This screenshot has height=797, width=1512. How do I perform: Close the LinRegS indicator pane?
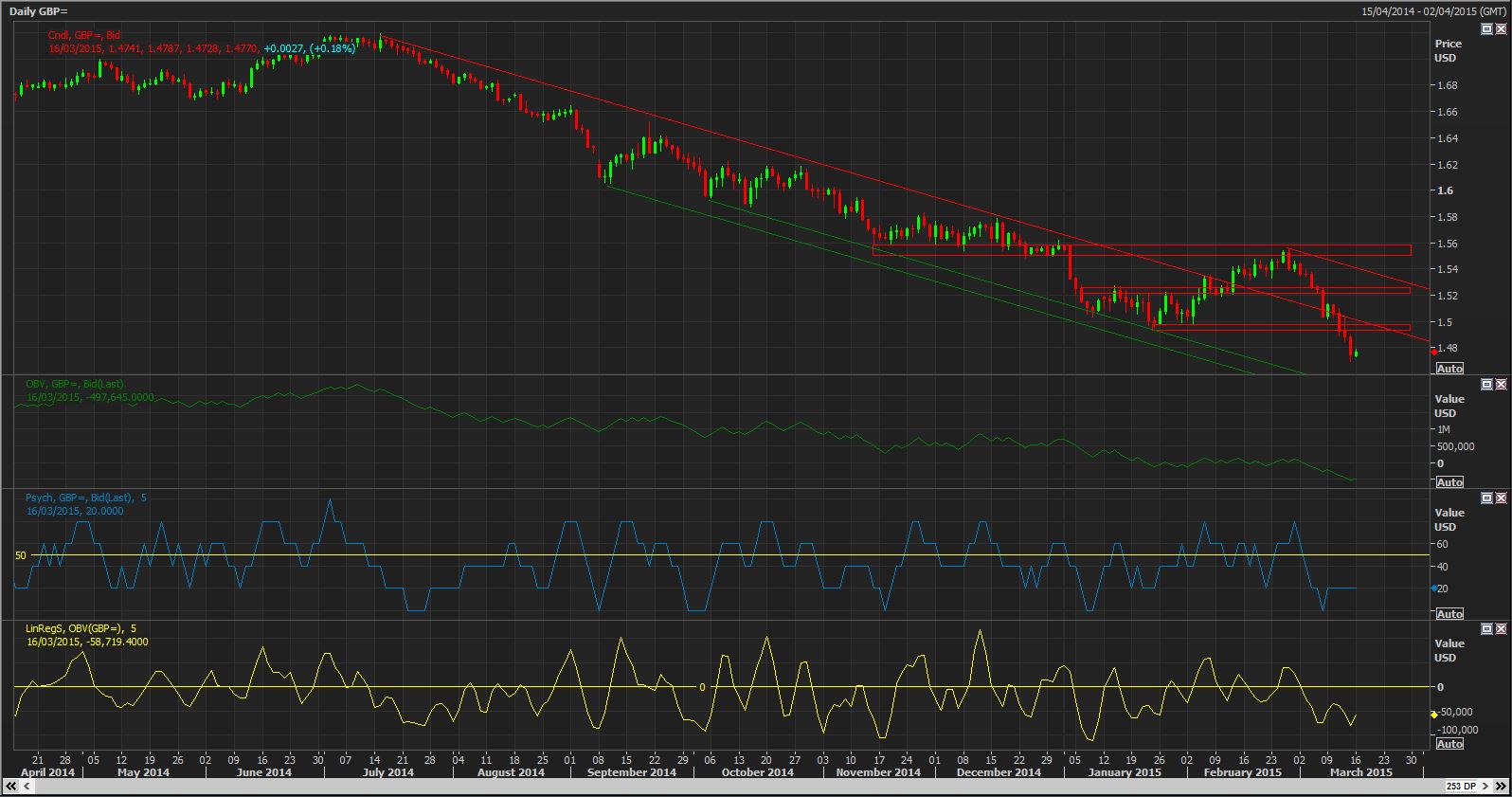coord(1501,628)
